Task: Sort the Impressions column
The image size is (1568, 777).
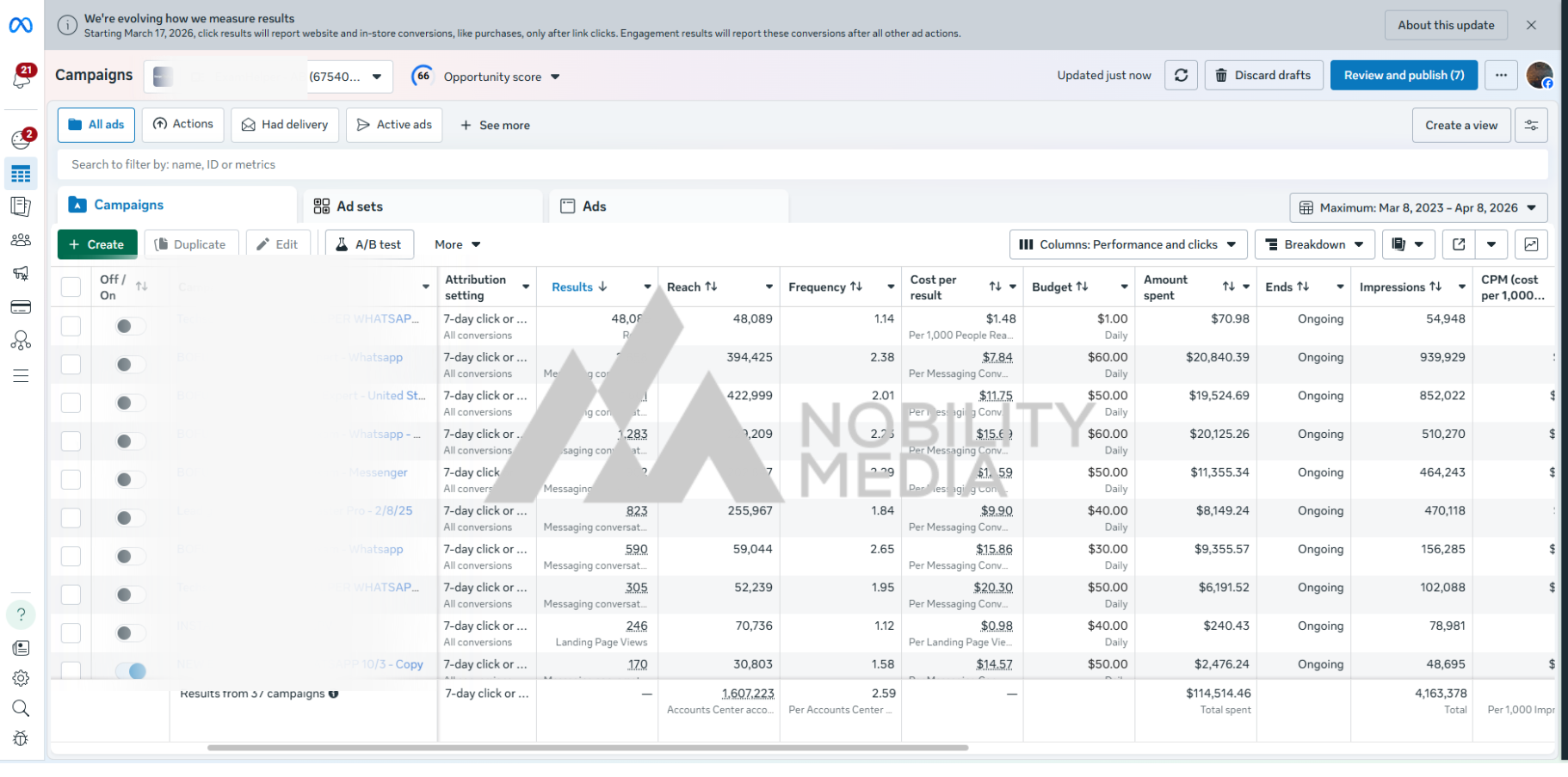Action: pos(1435,287)
